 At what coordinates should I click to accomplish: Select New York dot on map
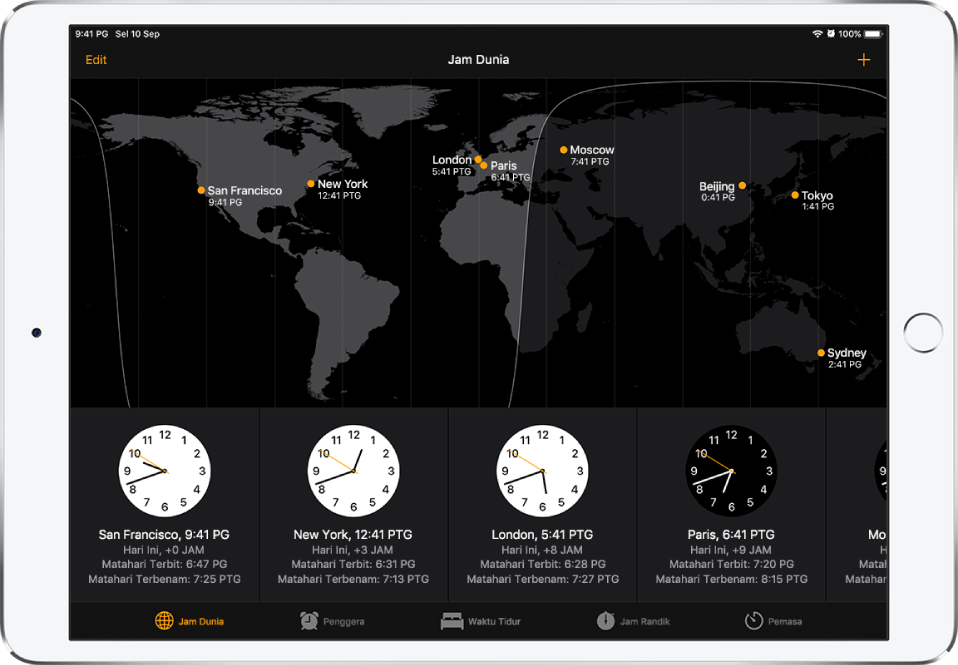coord(311,183)
